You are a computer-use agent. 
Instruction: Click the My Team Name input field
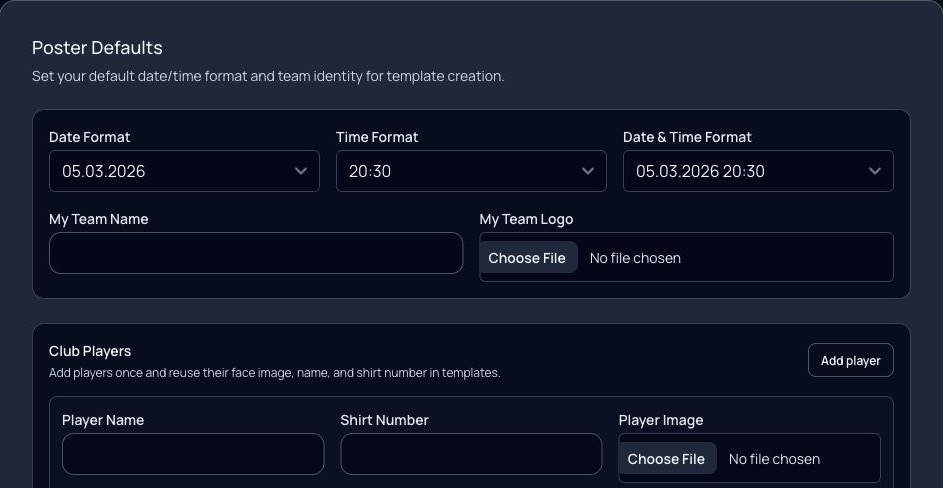[256, 253]
